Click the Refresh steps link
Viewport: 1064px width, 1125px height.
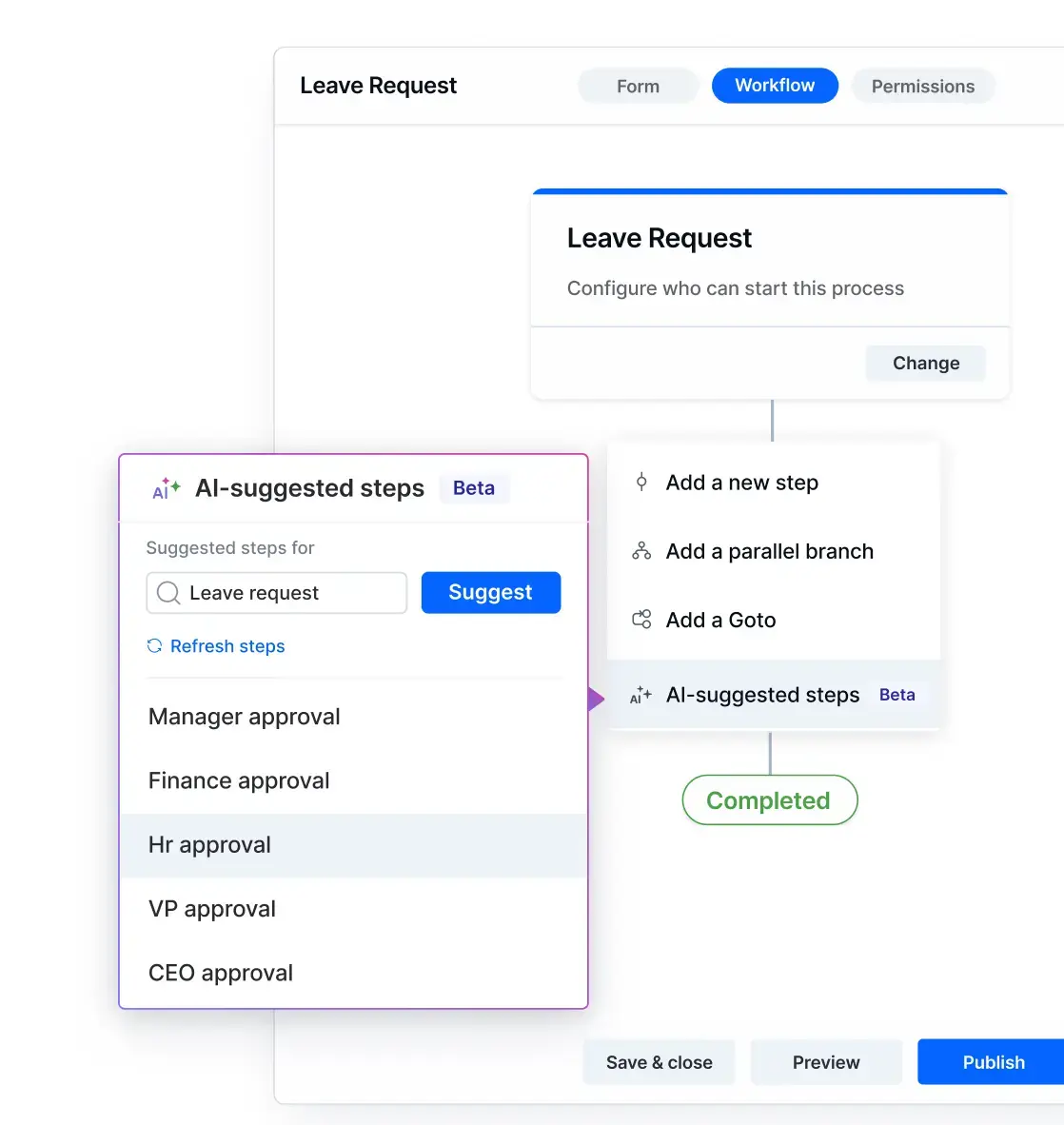(x=227, y=646)
